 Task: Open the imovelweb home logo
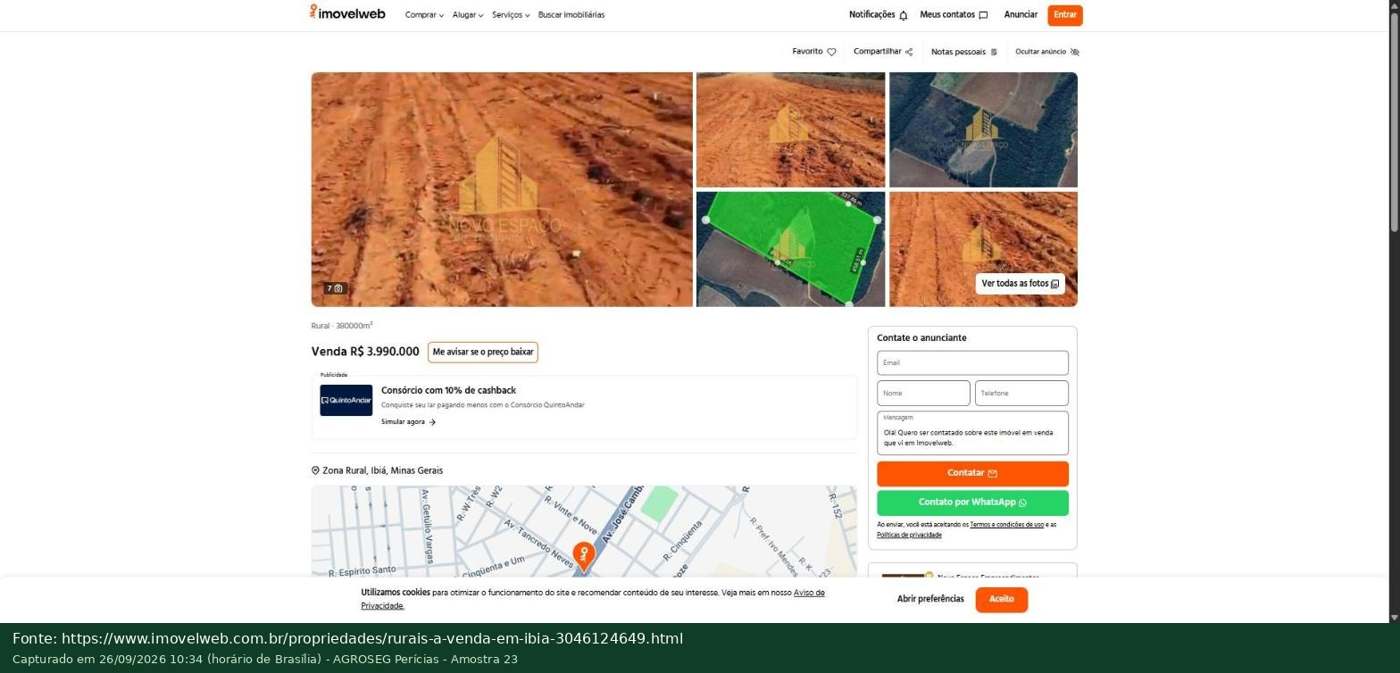347,13
